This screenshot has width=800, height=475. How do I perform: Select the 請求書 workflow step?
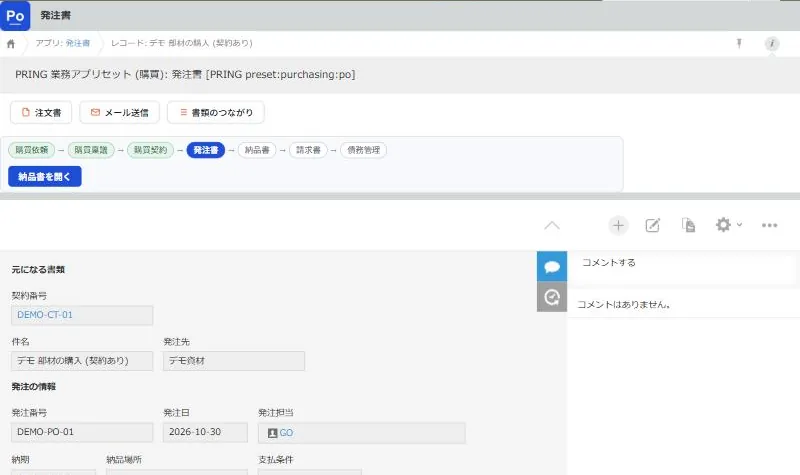coord(308,150)
